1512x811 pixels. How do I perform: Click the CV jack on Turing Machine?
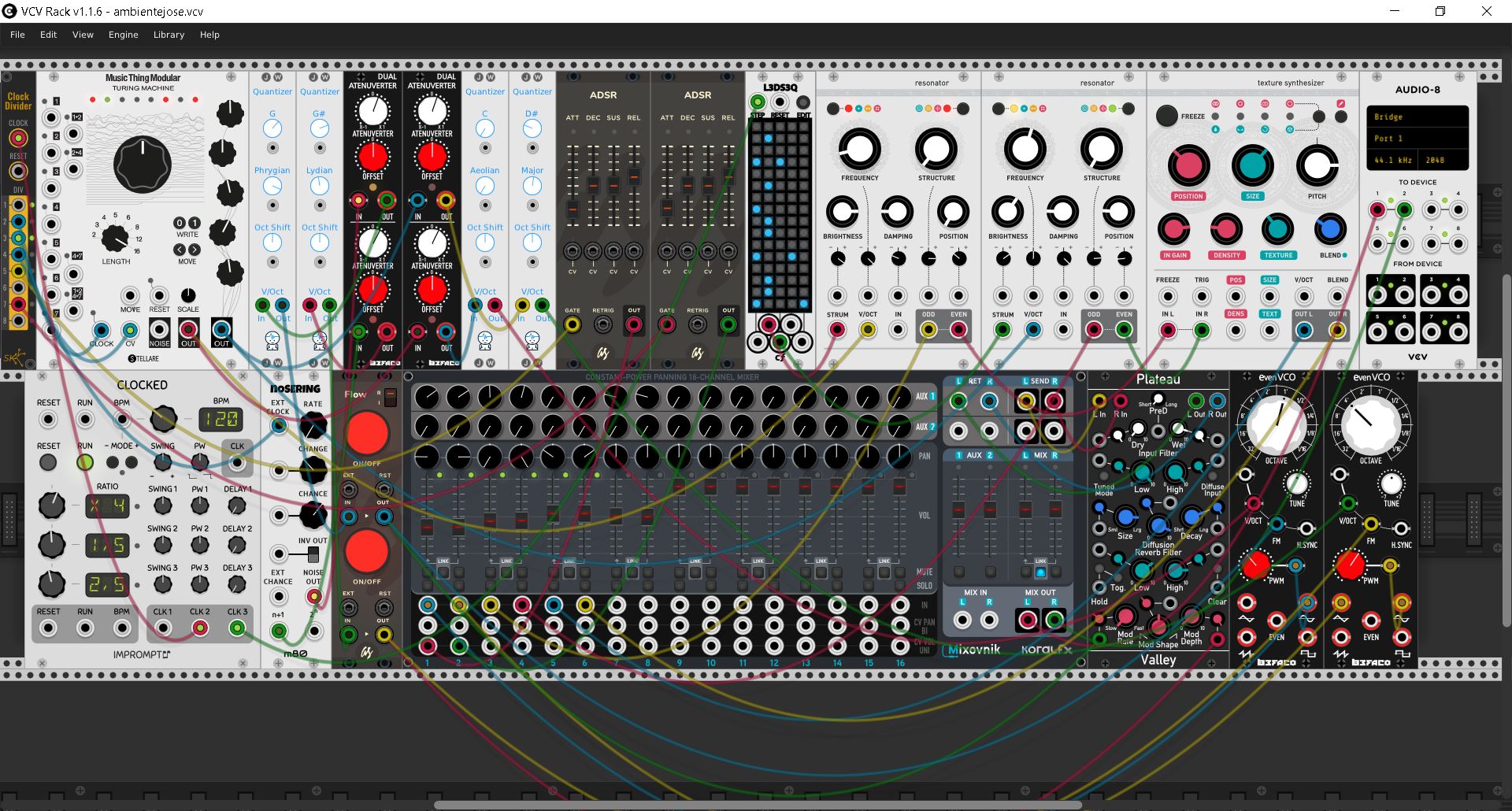[130, 330]
